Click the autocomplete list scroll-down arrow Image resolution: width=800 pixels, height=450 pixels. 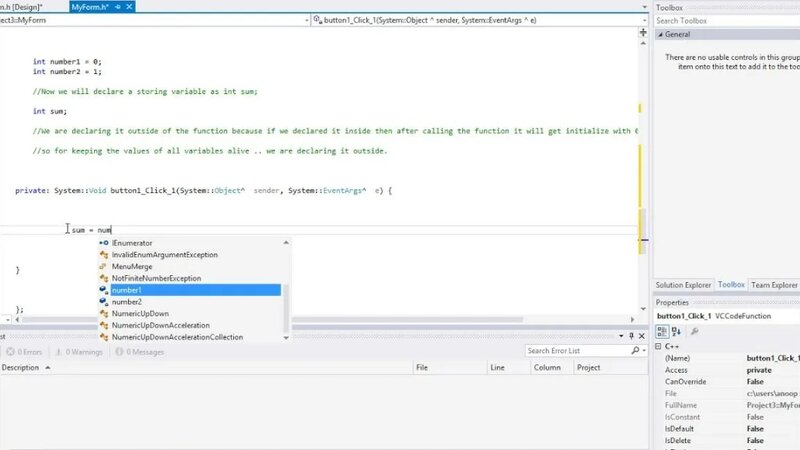point(286,337)
